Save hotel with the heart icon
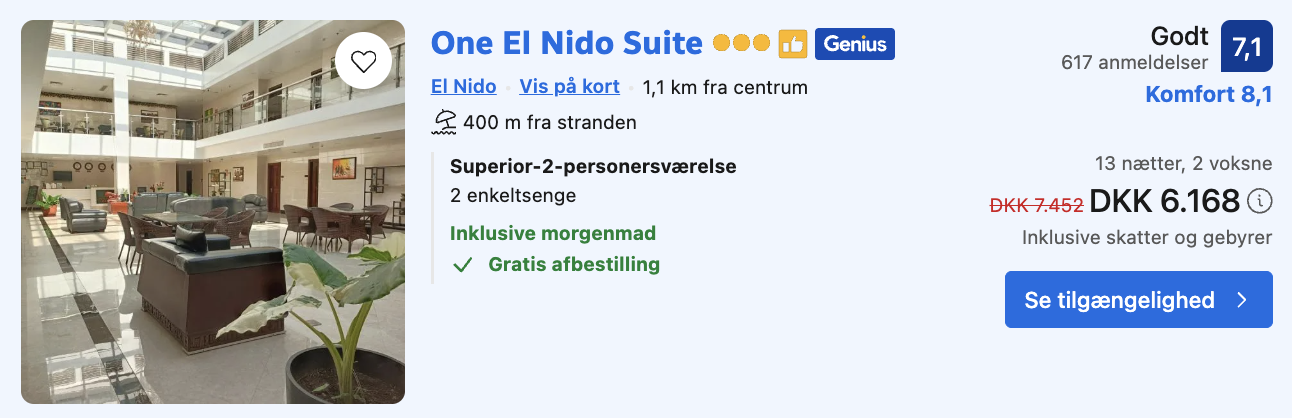1292x418 pixels. point(363,62)
